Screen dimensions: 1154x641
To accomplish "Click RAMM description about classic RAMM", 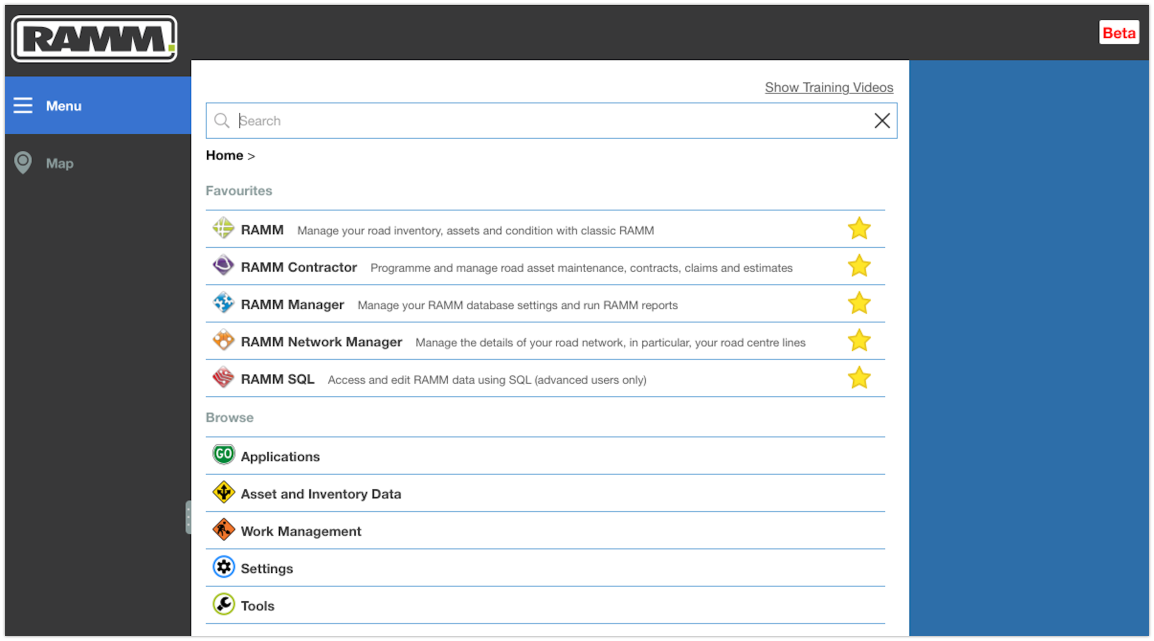I will (x=475, y=231).
